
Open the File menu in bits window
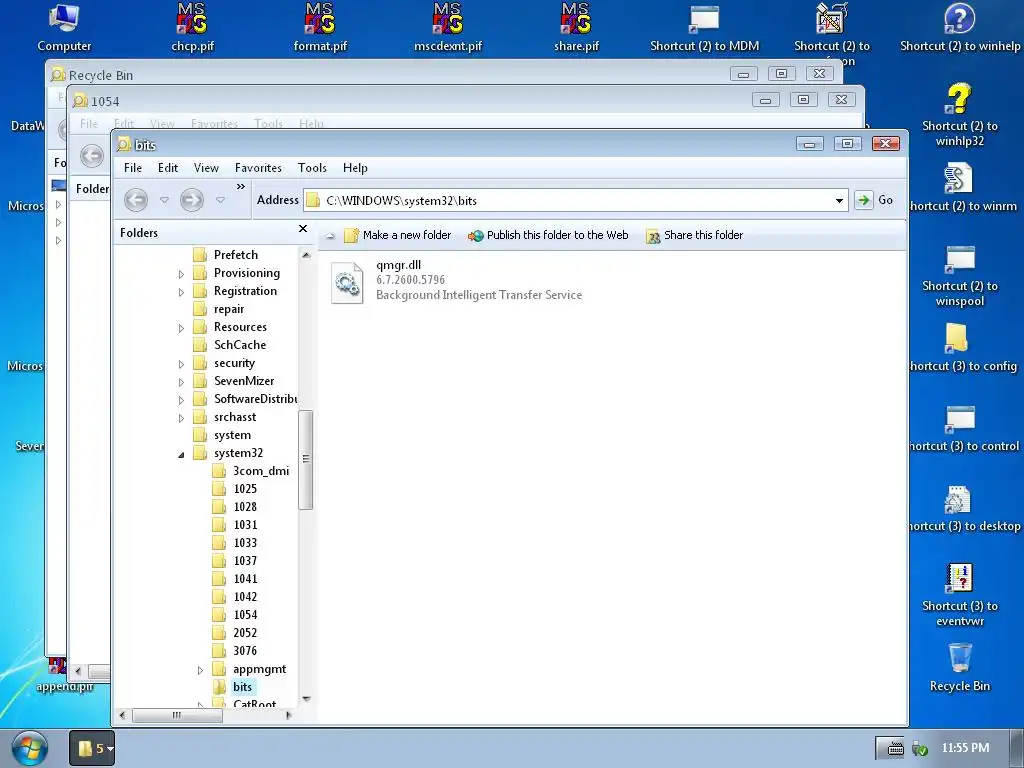point(133,168)
